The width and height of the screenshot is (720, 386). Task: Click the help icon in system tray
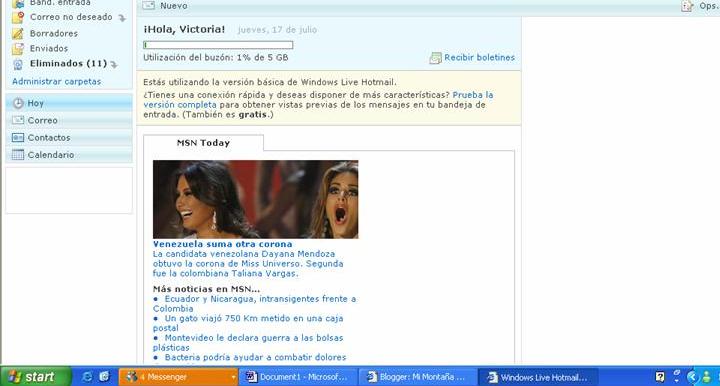[660, 377]
